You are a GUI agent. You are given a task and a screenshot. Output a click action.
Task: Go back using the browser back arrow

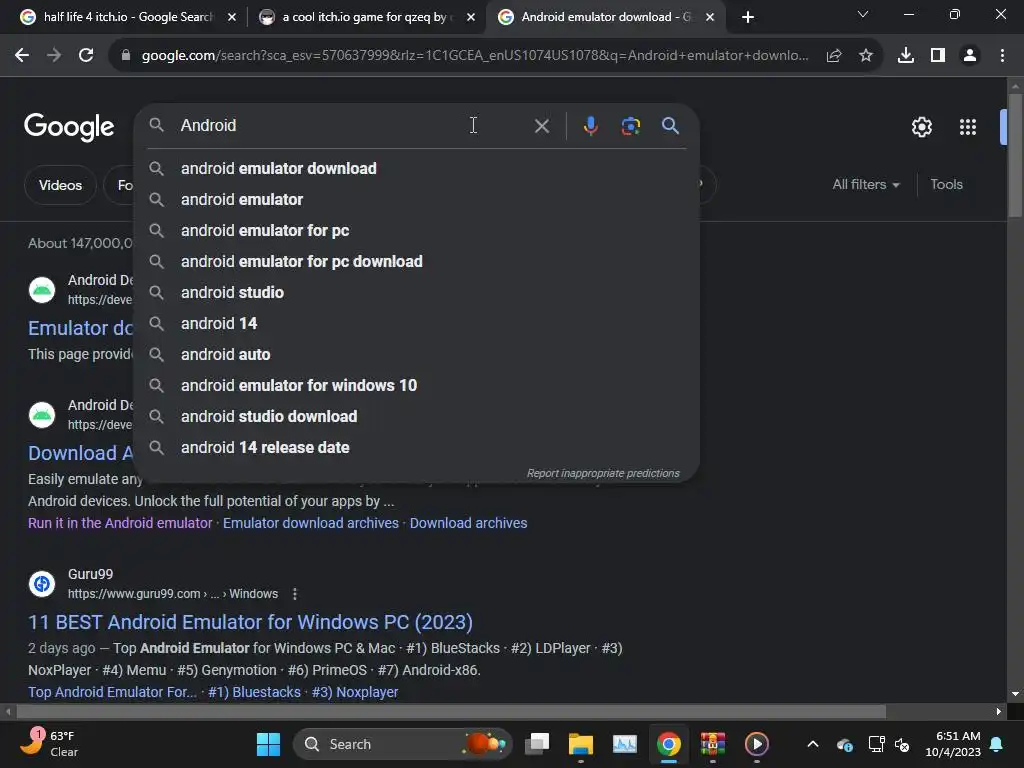[22, 56]
